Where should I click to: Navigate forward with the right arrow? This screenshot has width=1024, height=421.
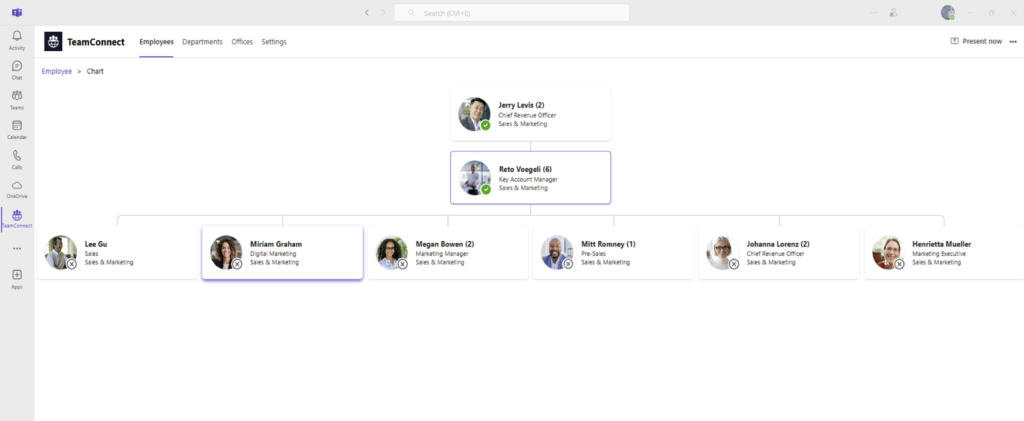click(x=383, y=12)
